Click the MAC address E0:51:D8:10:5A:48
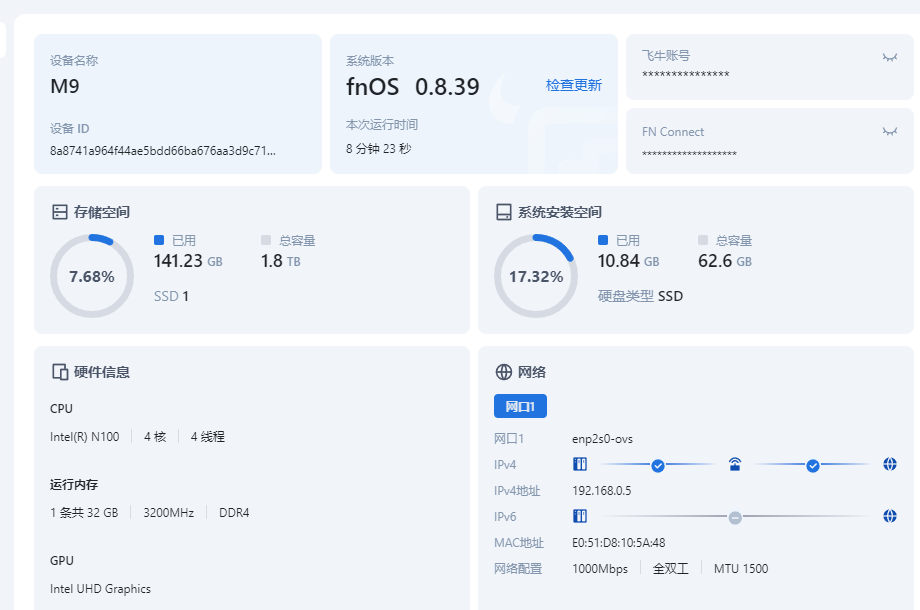This screenshot has height=610, width=920. coord(619,543)
